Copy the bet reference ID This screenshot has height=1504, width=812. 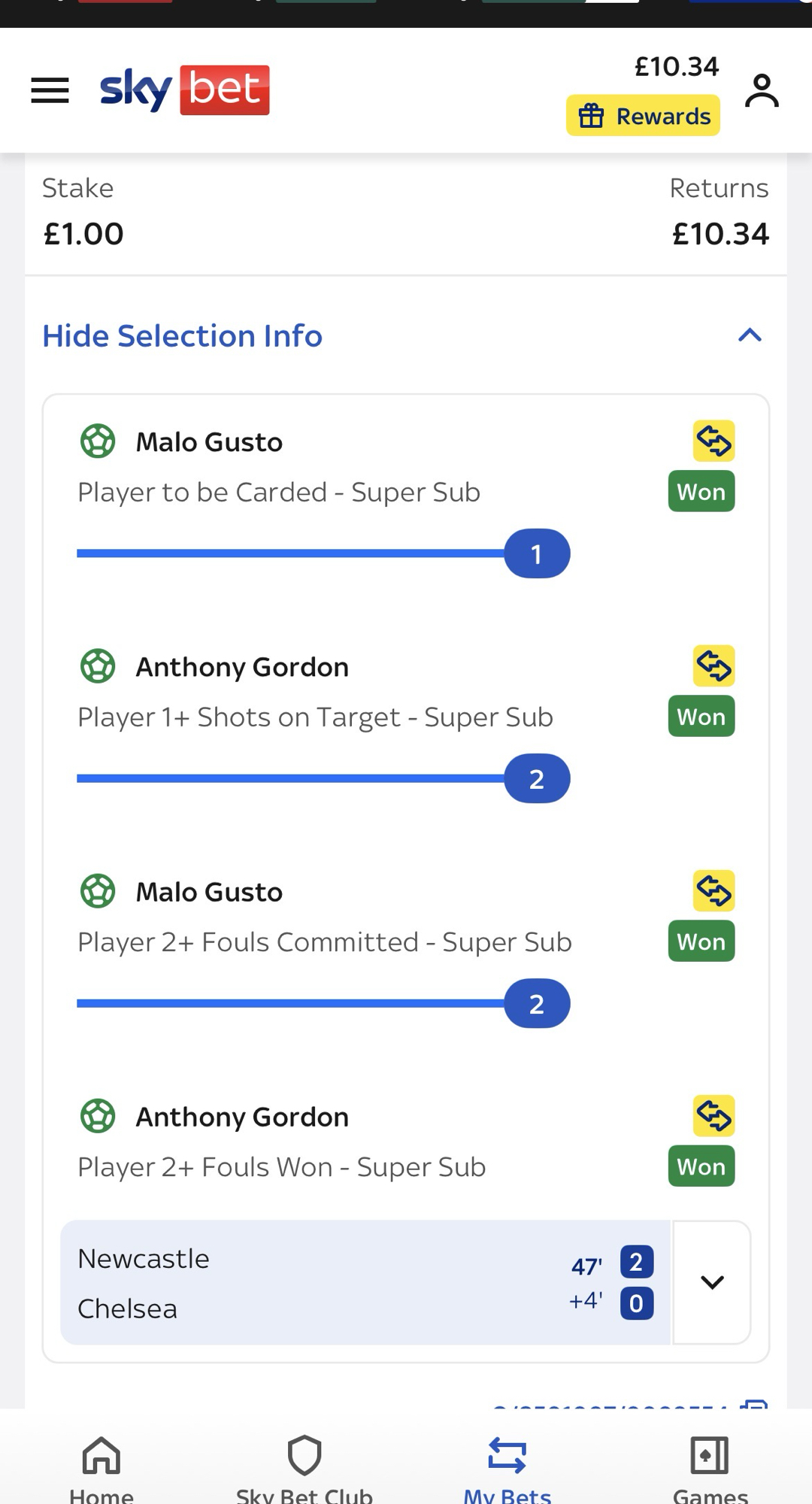tap(754, 1403)
